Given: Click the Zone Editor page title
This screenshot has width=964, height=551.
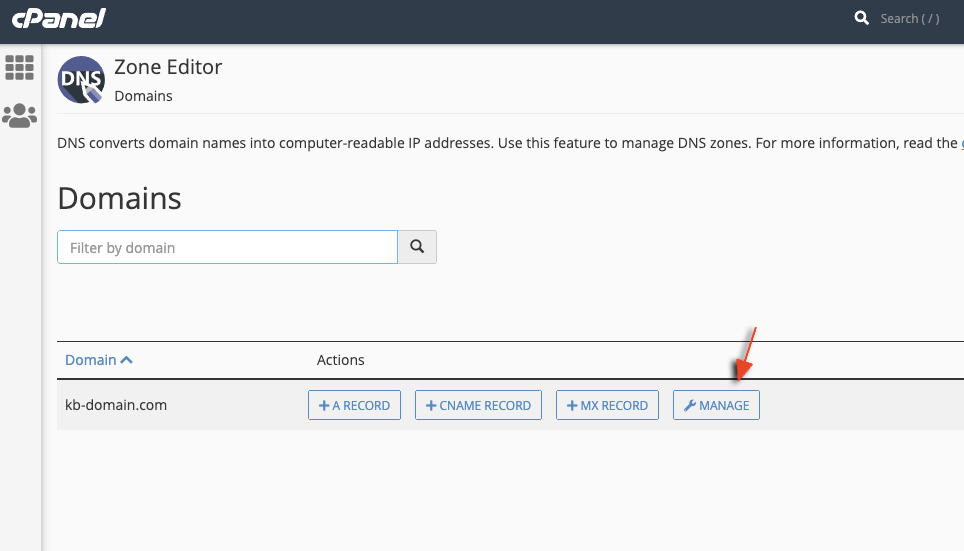Looking at the screenshot, I should click(168, 67).
